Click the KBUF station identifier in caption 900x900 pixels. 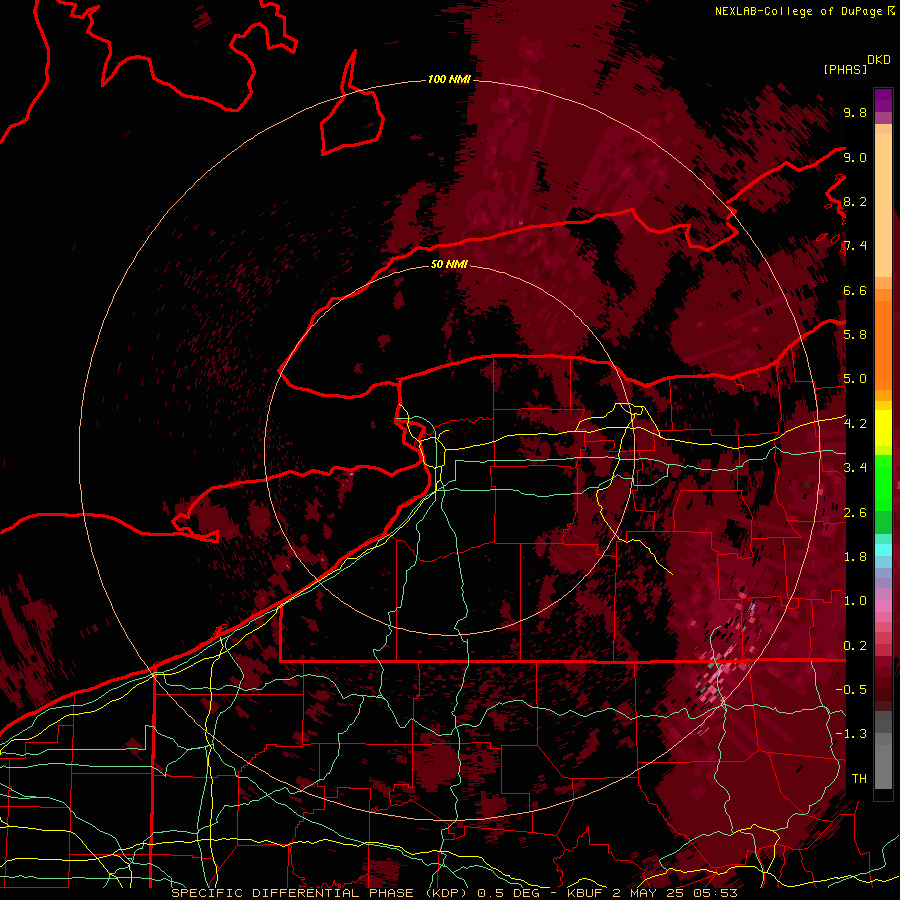click(586, 893)
